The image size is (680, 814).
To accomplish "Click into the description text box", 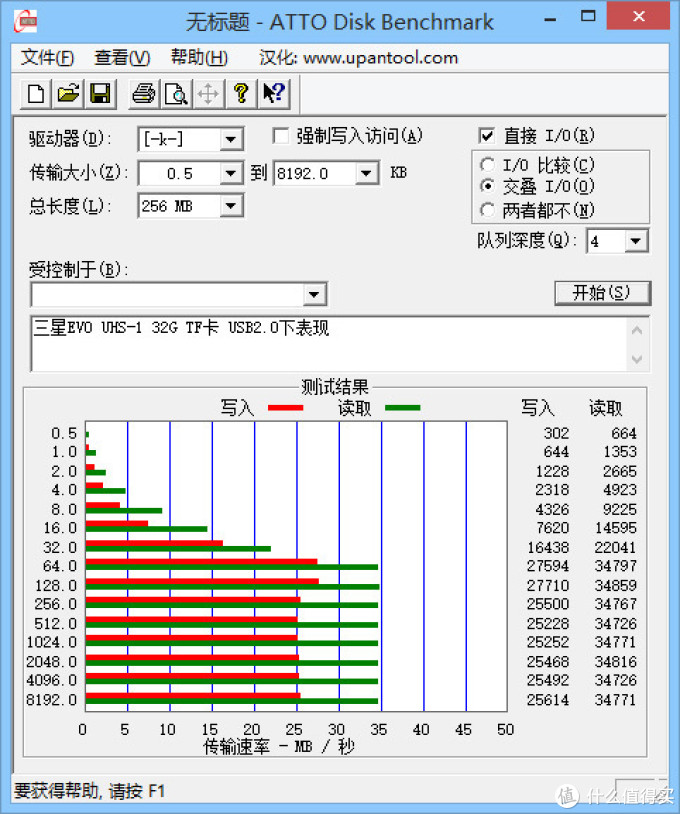I will (x=327, y=344).
